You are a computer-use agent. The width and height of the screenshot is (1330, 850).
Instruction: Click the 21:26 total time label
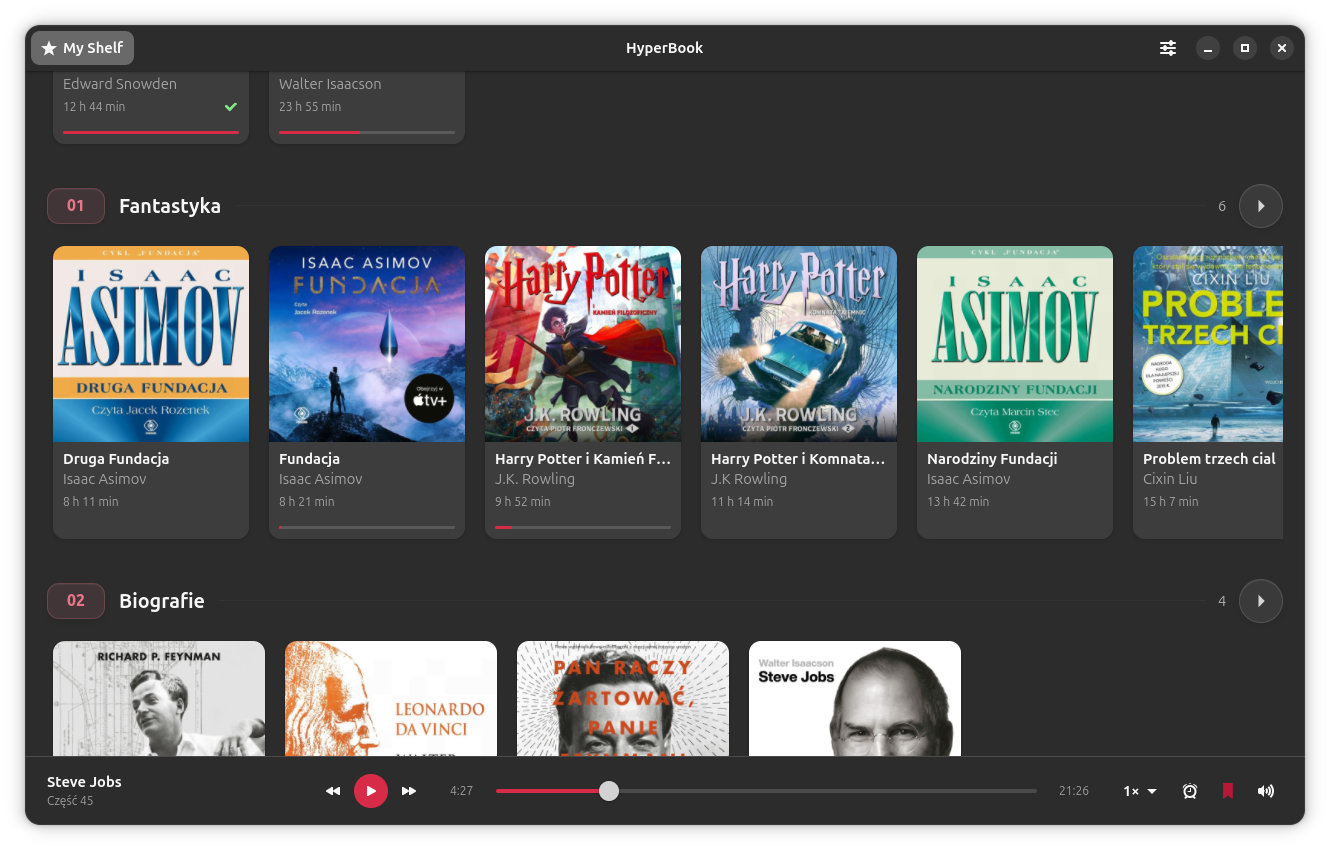tap(1074, 791)
